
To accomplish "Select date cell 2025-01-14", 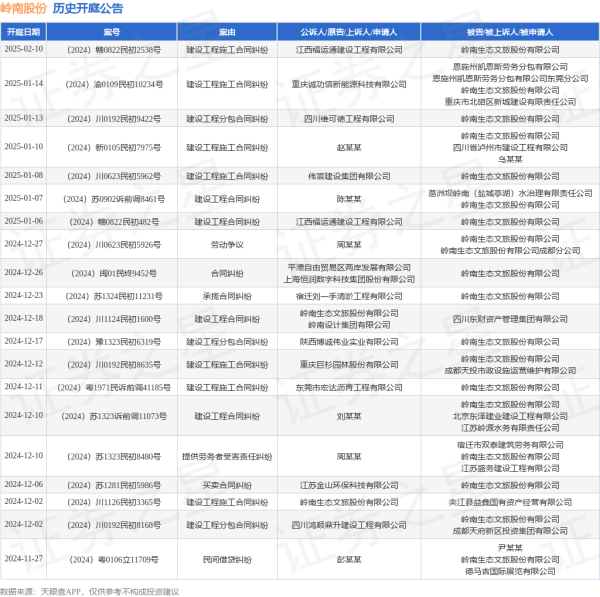I will 24,83.
